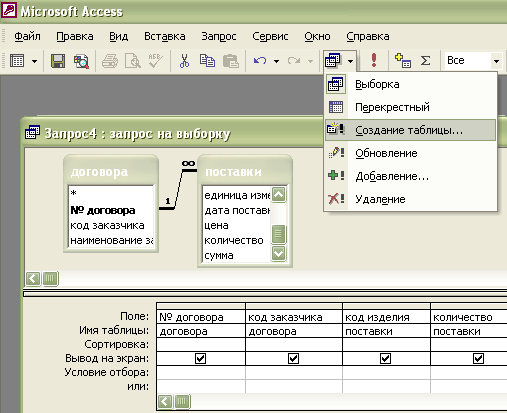Click the Запрос4 window icon
Image resolution: width=507 pixels, height=413 pixels.
point(32,133)
